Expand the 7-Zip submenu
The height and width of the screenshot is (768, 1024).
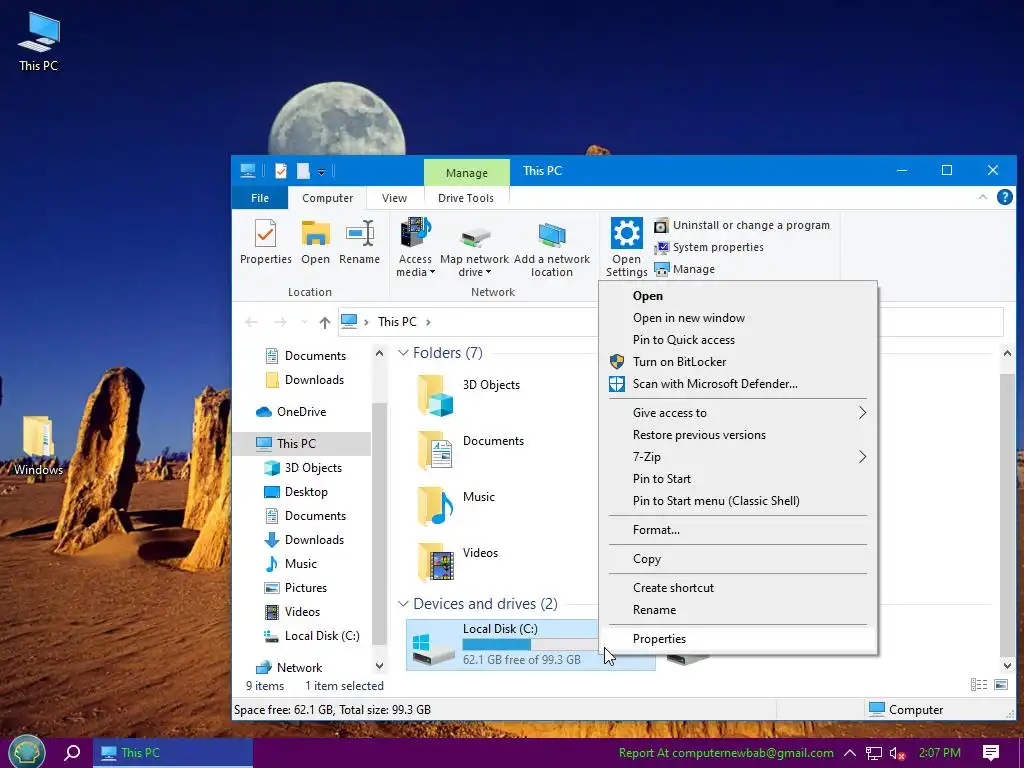pyautogui.click(x=739, y=456)
